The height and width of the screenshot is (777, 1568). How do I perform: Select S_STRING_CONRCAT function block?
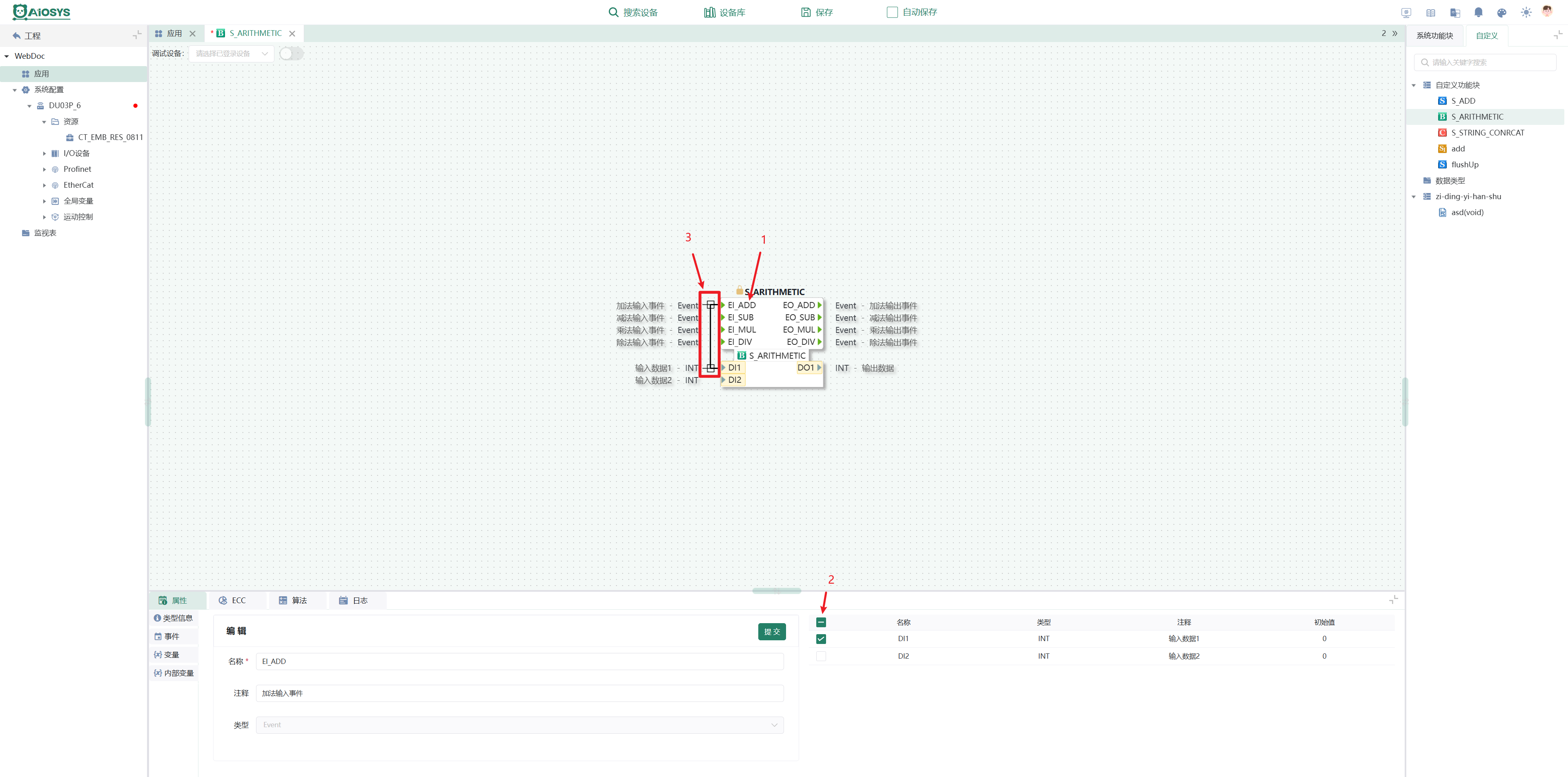click(1487, 133)
